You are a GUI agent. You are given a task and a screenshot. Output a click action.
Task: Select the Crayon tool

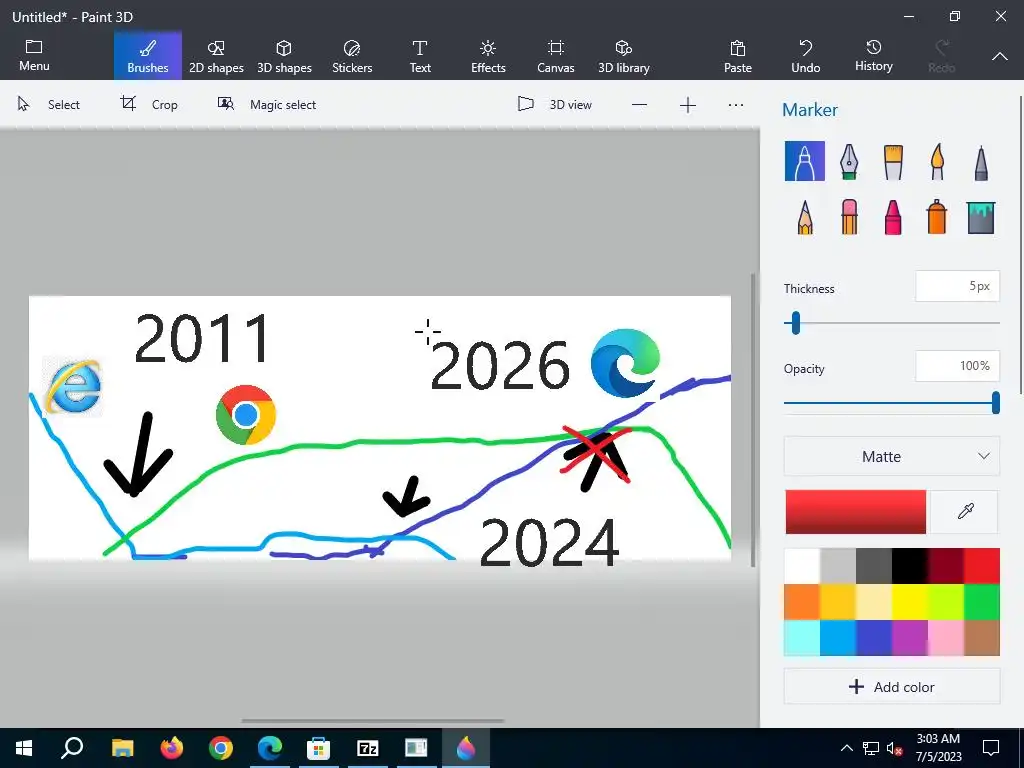point(893,217)
